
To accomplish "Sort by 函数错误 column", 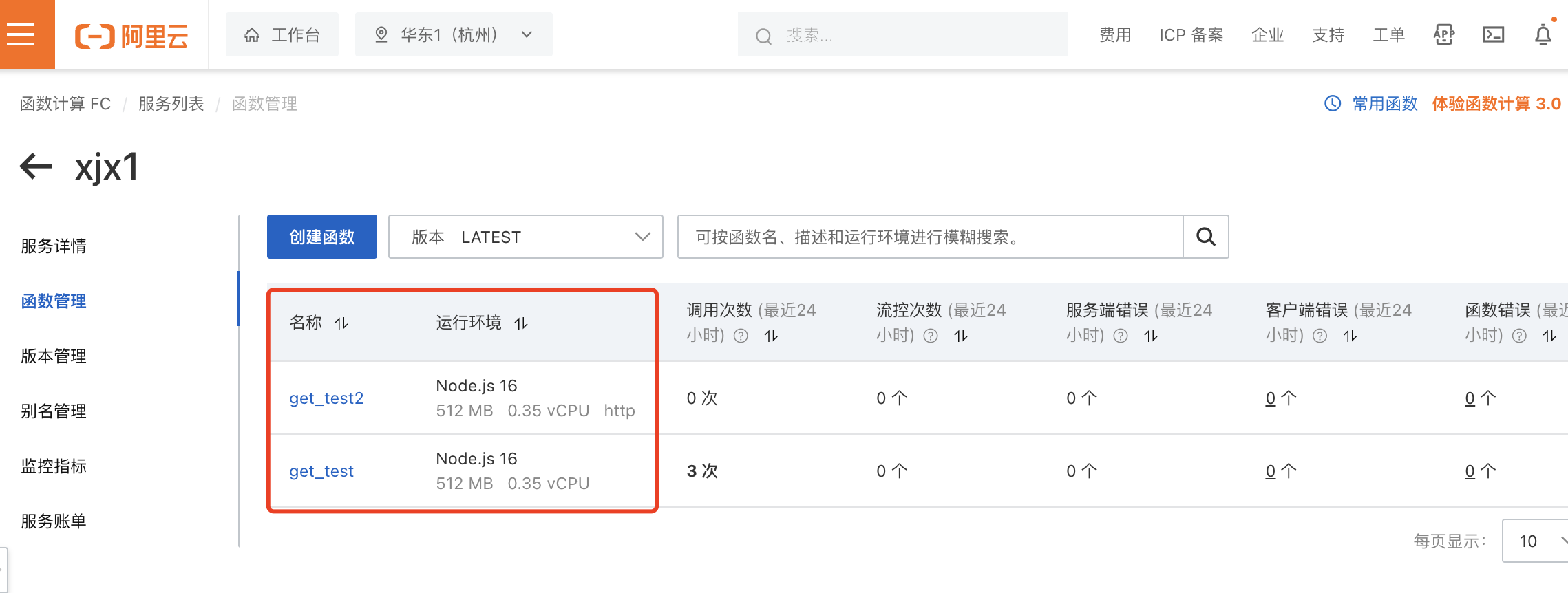I will coord(1550,336).
